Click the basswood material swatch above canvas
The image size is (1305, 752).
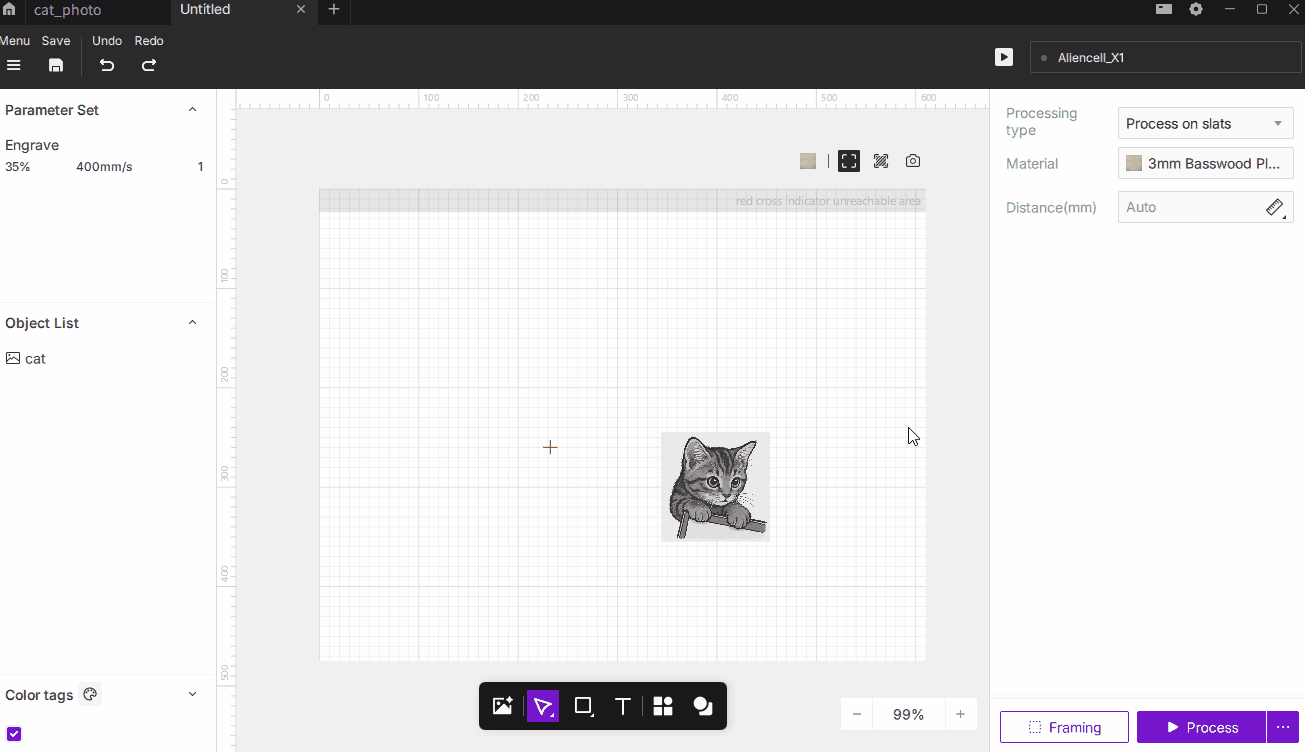[808, 161]
